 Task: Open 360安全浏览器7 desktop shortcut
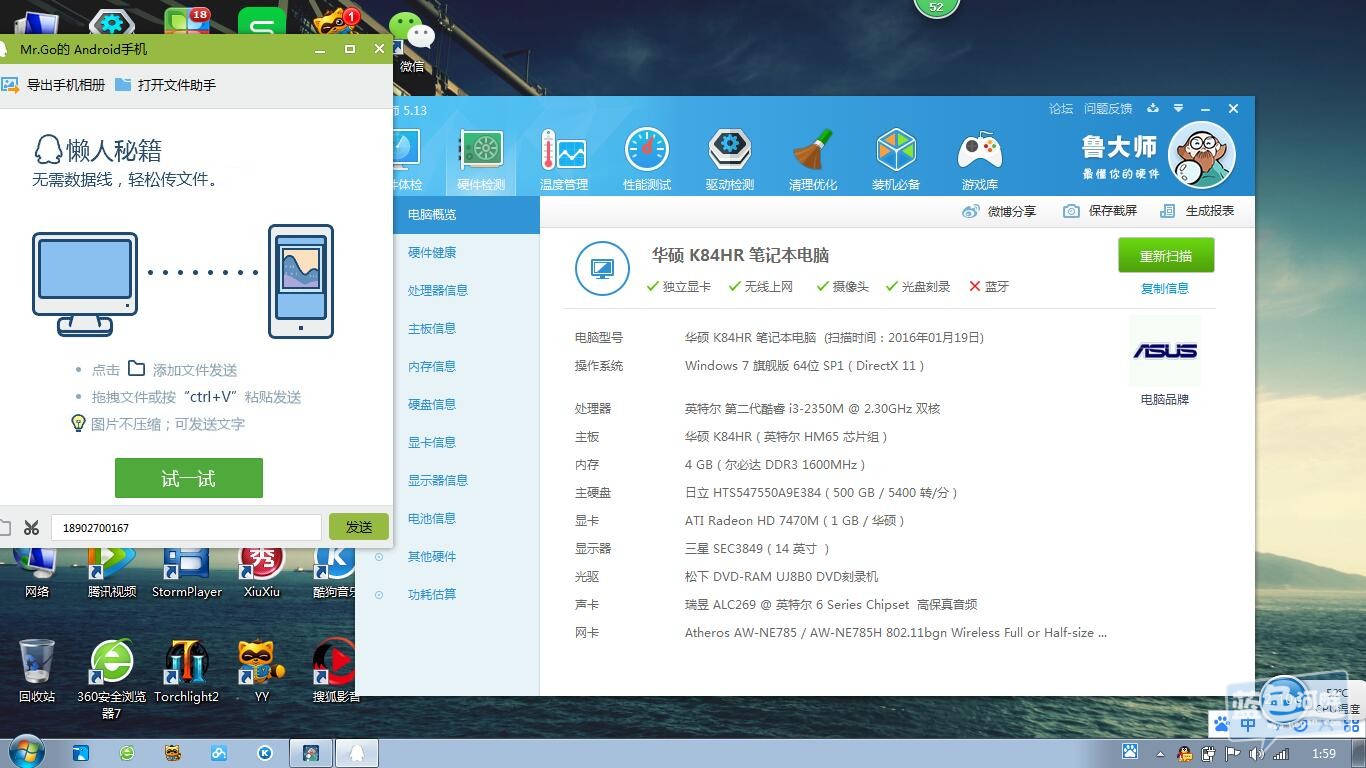pyautogui.click(x=112, y=679)
